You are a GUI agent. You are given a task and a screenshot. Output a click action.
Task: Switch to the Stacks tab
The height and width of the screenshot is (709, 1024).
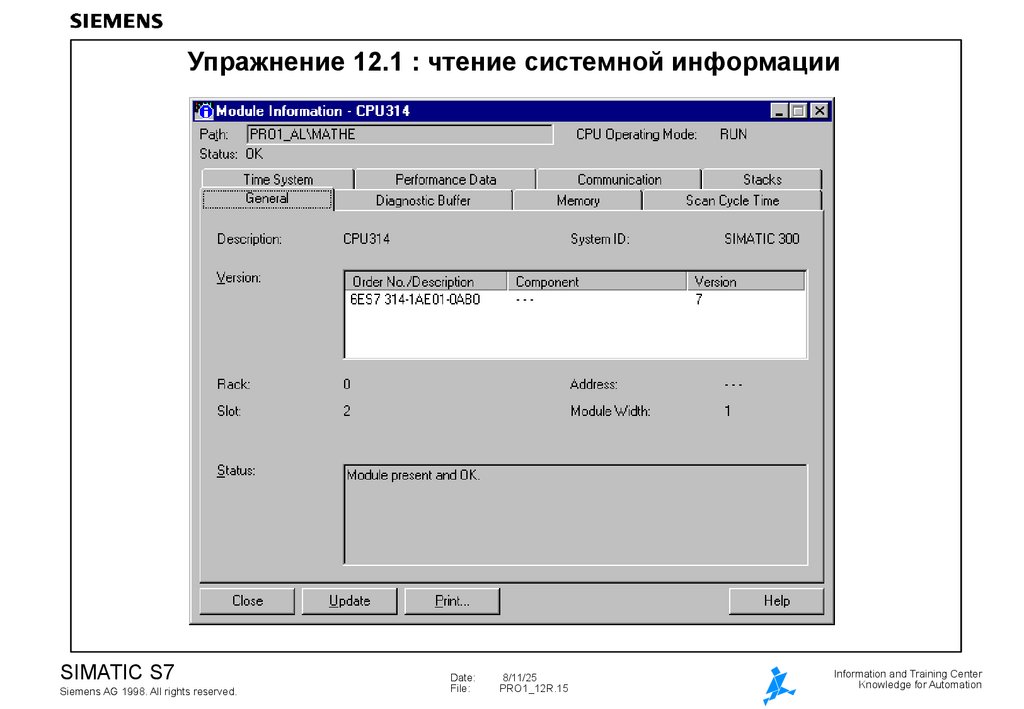pos(764,178)
